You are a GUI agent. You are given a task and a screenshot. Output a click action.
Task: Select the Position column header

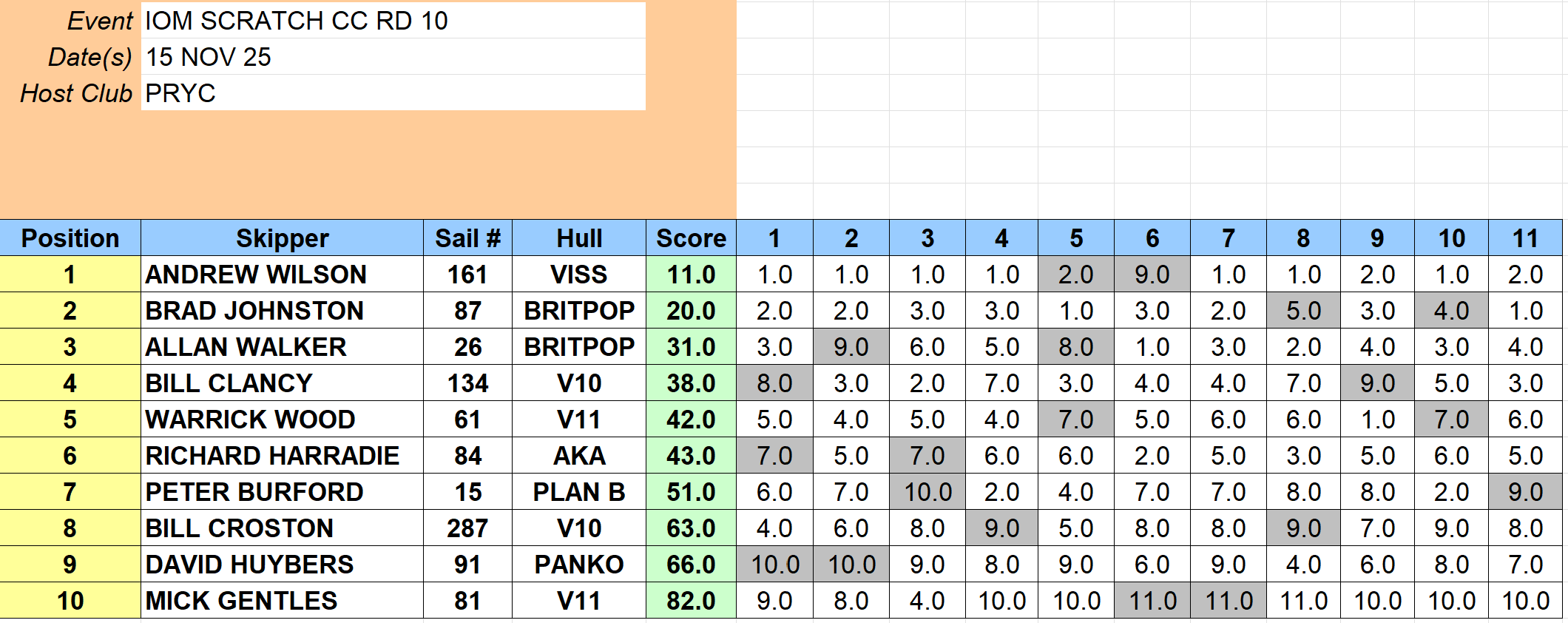point(70,238)
